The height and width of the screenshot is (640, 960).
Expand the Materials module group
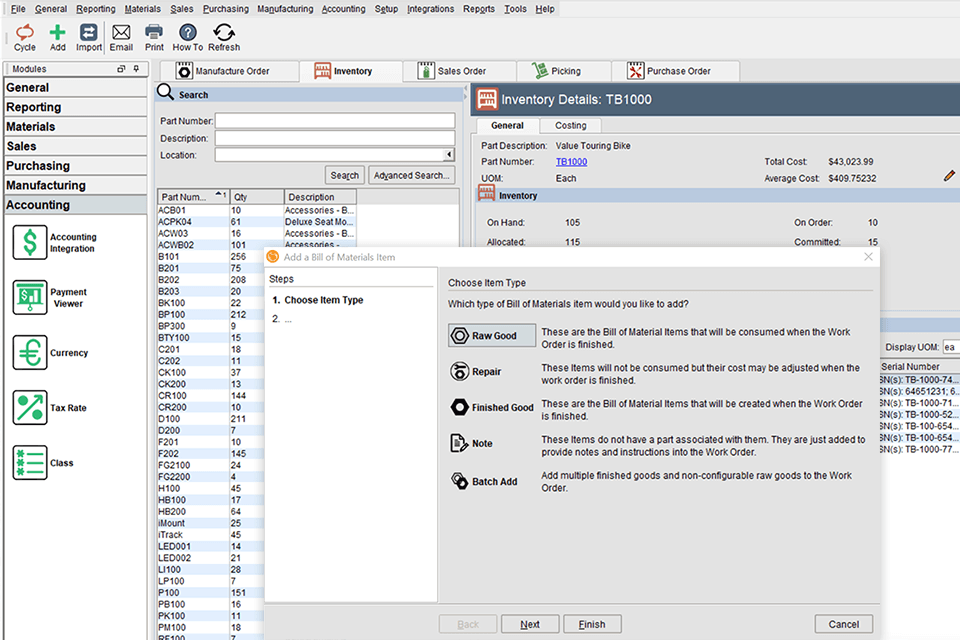tap(75, 127)
